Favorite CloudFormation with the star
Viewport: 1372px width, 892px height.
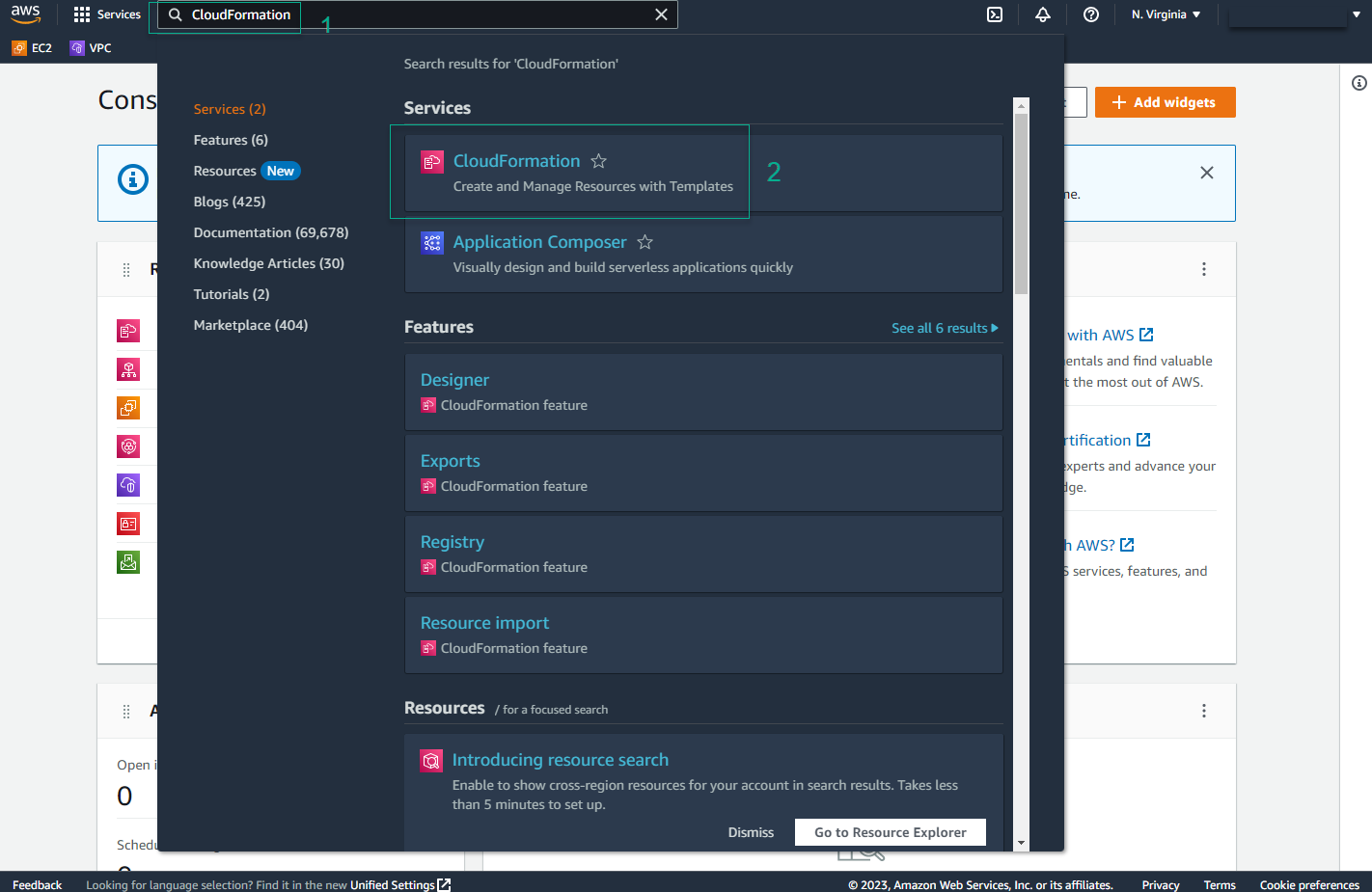tap(598, 161)
